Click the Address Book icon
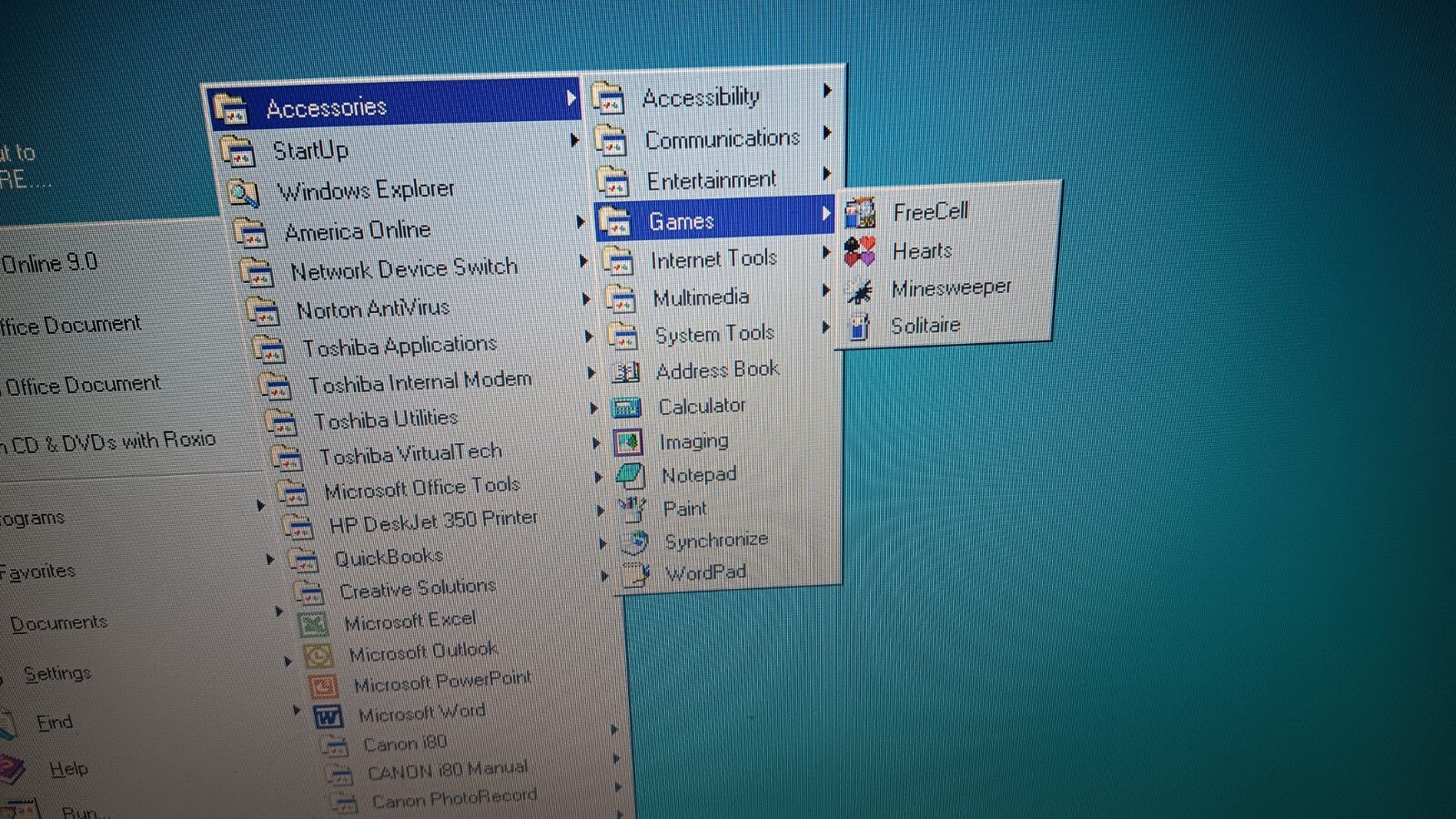 point(625,371)
